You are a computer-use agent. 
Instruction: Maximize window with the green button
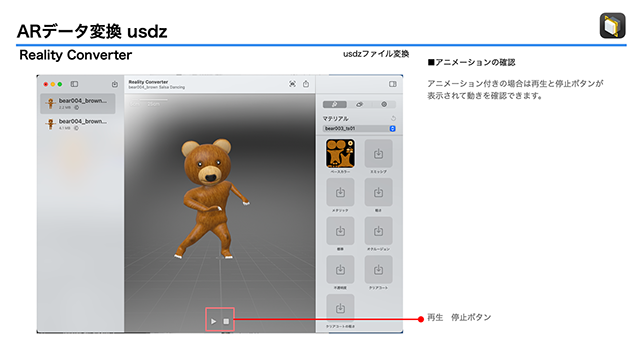click(x=60, y=84)
